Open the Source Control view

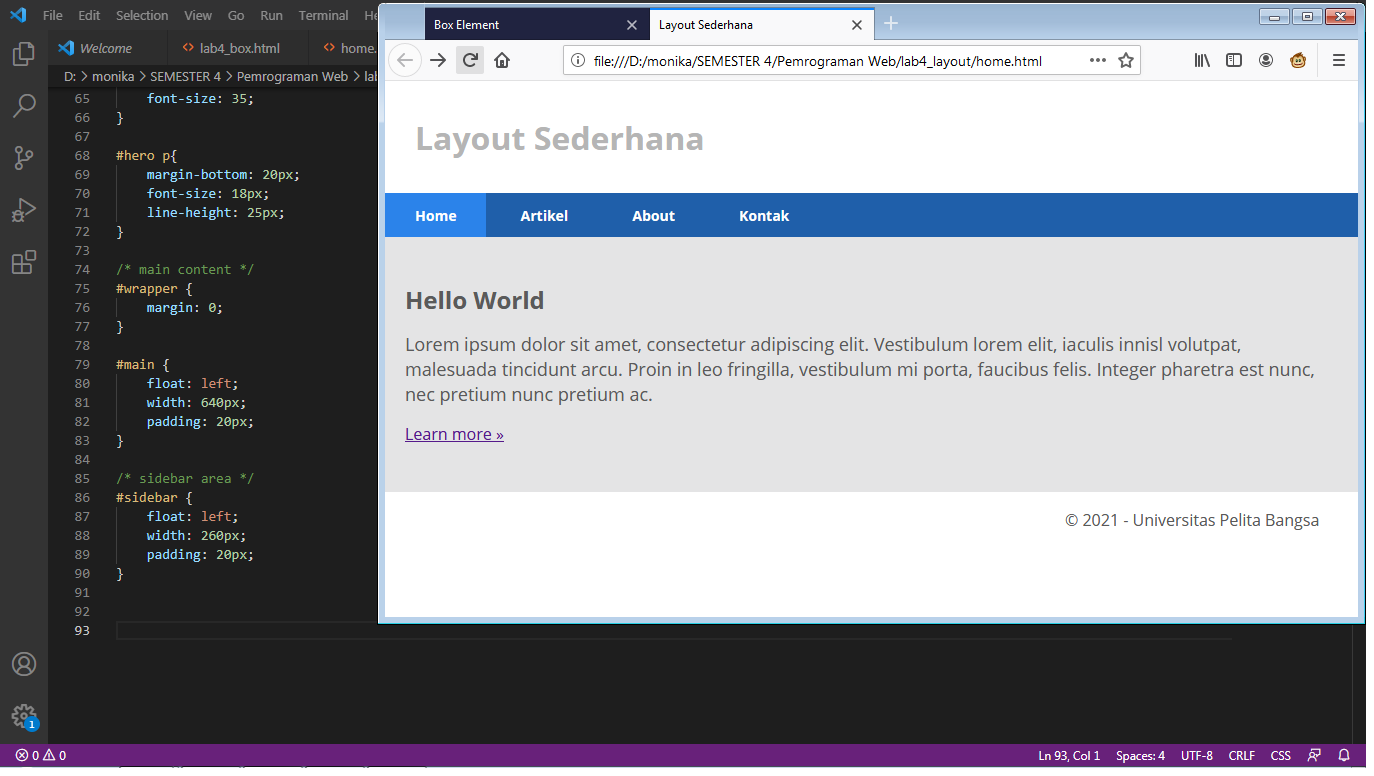[24, 158]
